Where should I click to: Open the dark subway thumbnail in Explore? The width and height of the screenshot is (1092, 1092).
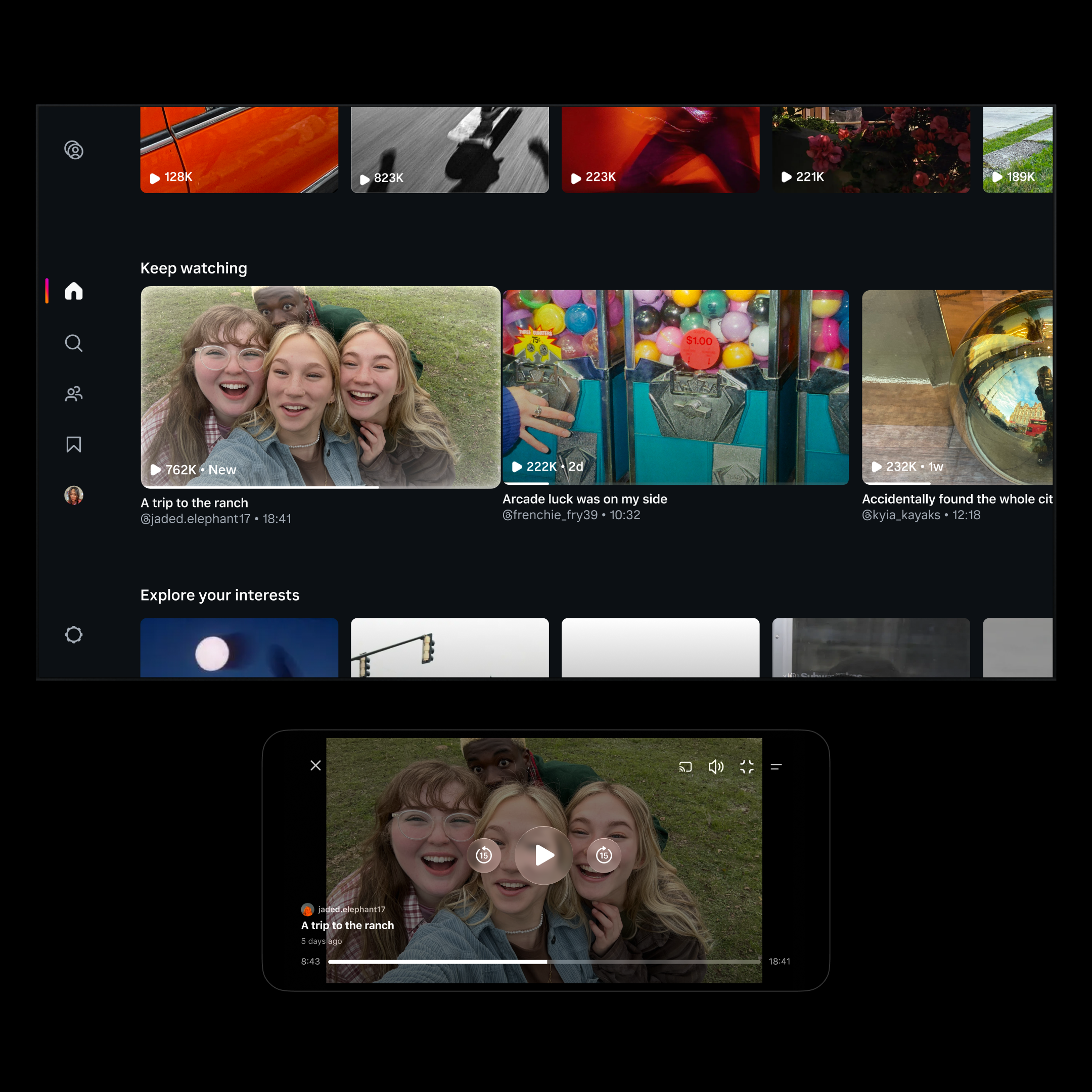tap(871, 647)
